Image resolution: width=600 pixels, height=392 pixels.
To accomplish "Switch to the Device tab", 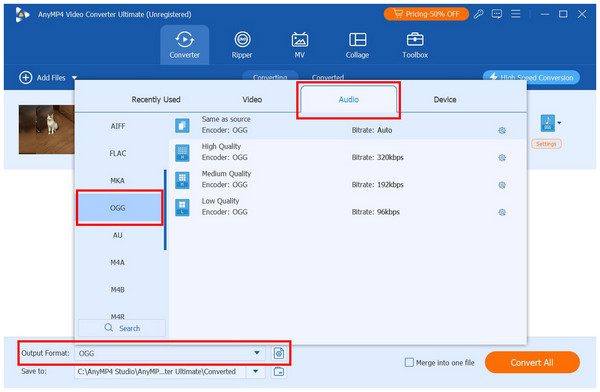I will coord(445,100).
